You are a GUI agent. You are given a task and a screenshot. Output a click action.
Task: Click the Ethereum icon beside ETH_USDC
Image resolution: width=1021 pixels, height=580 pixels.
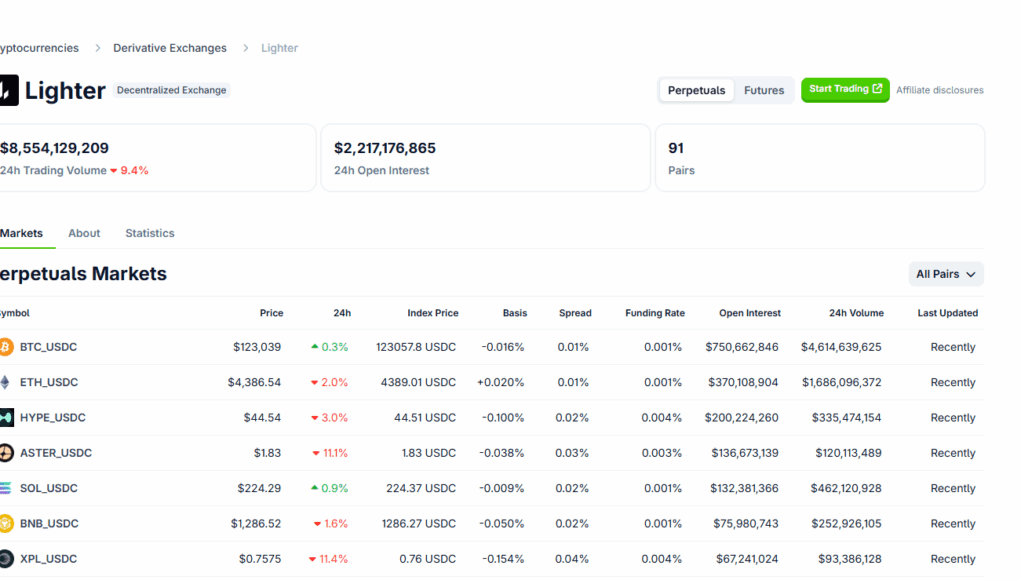pos(6,382)
